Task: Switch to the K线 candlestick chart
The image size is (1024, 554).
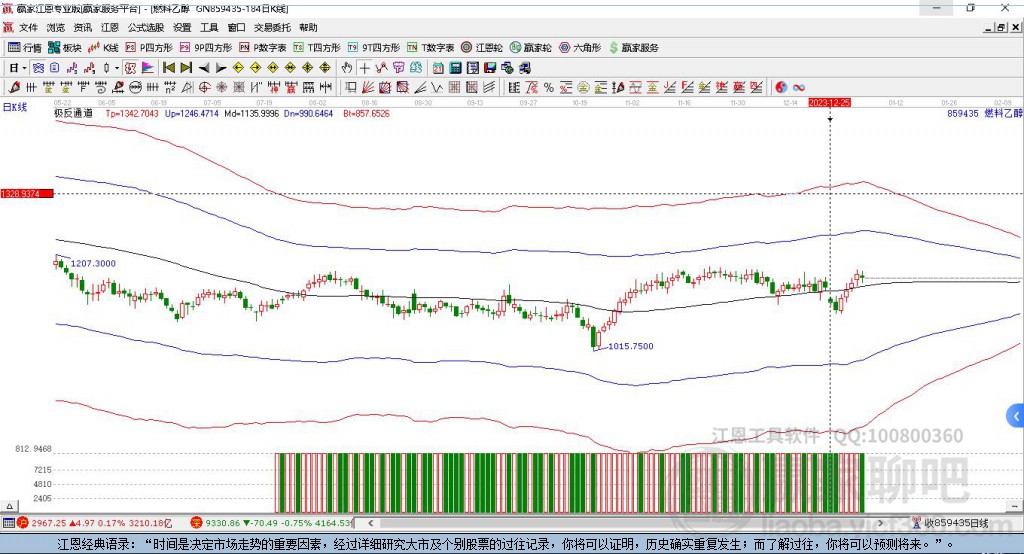Action: coord(103,47)
